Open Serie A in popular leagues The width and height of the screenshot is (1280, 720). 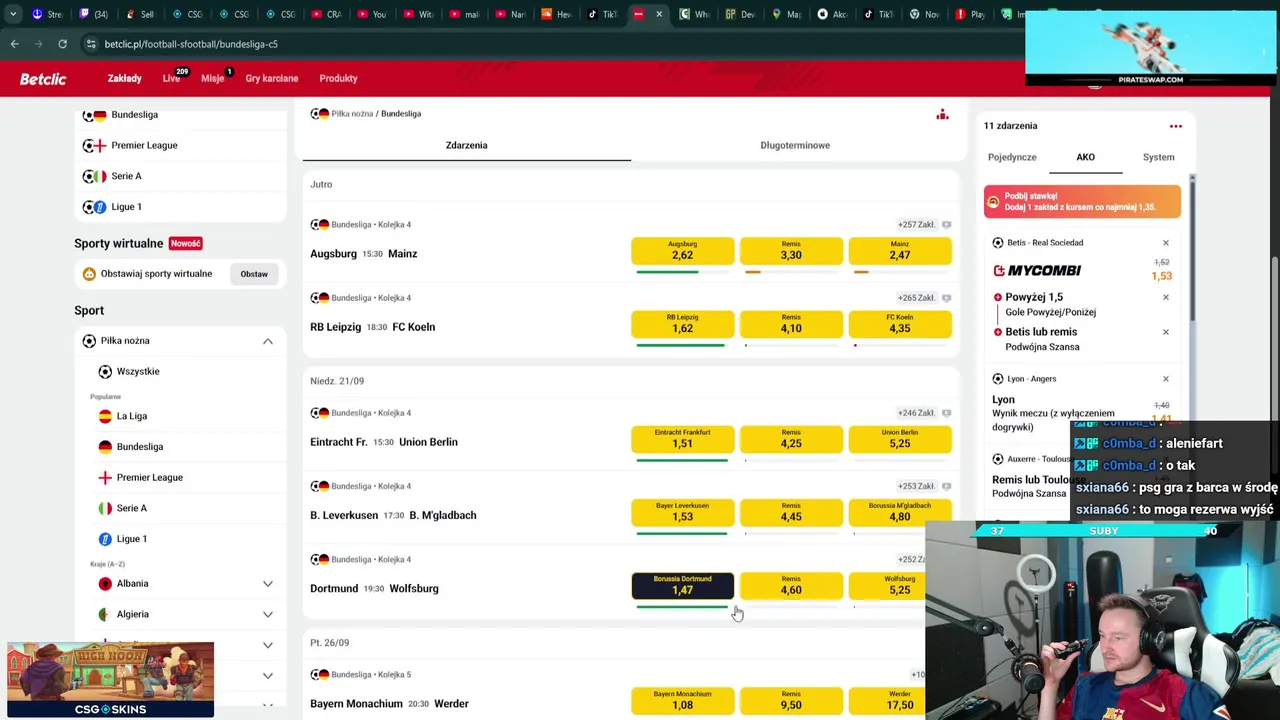coord(131,508)
